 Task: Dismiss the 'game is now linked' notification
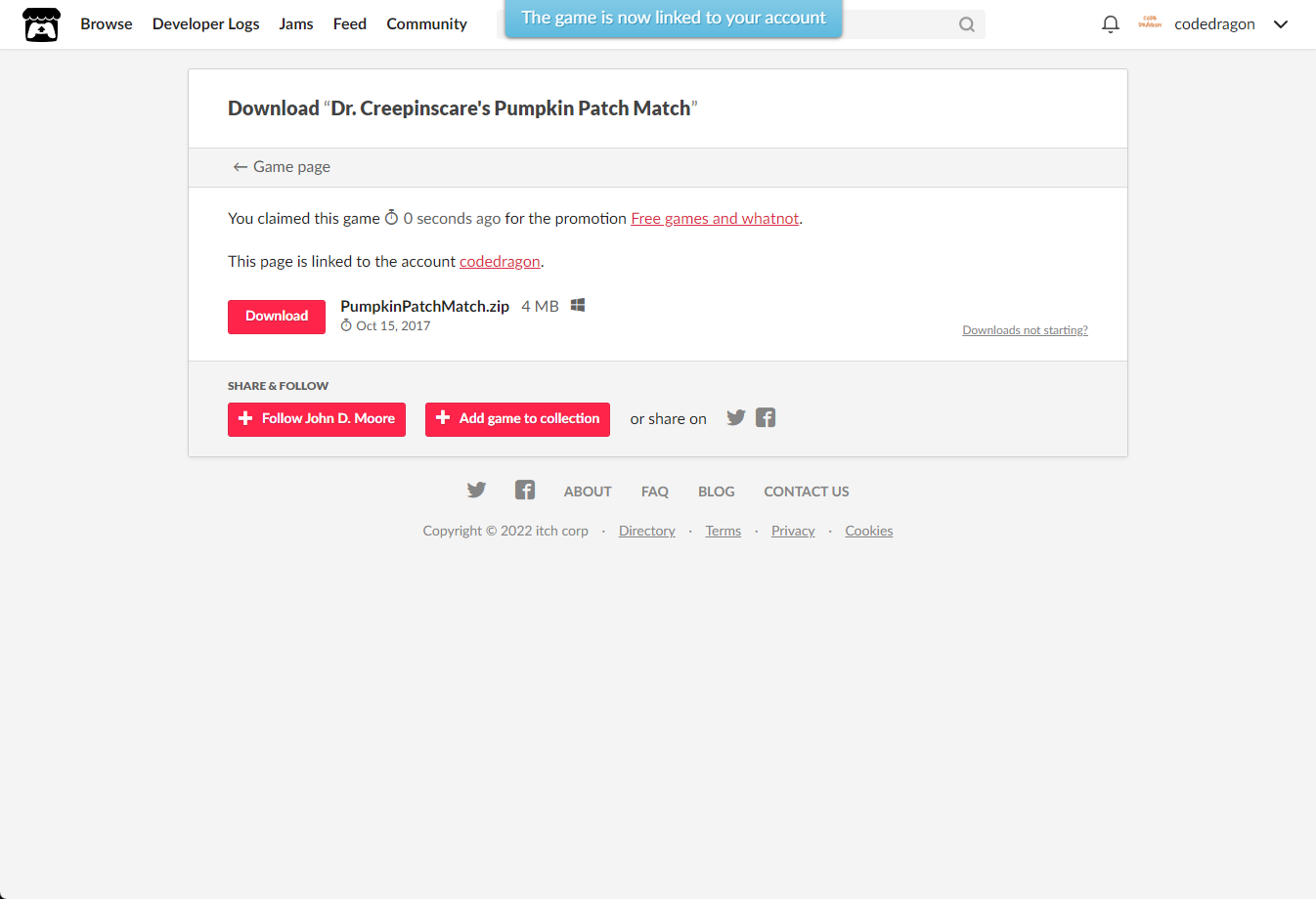tap(674, 19)
